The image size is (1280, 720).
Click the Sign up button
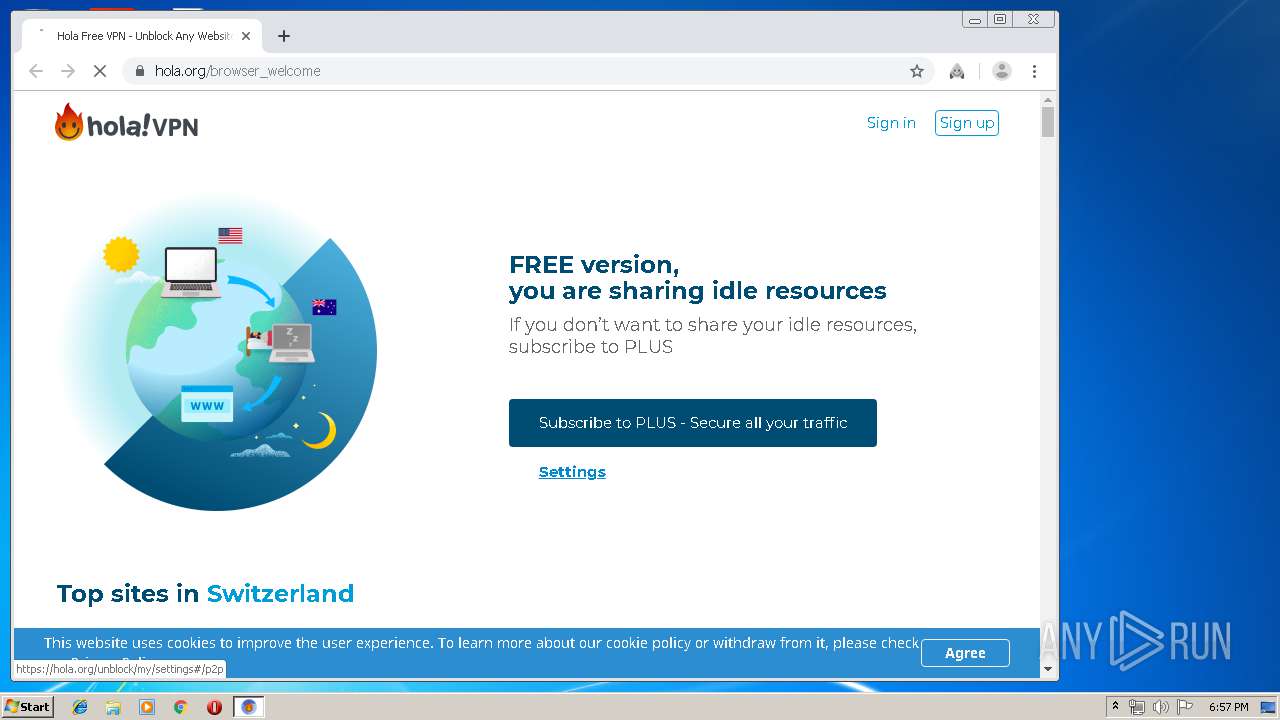(967, 123)
